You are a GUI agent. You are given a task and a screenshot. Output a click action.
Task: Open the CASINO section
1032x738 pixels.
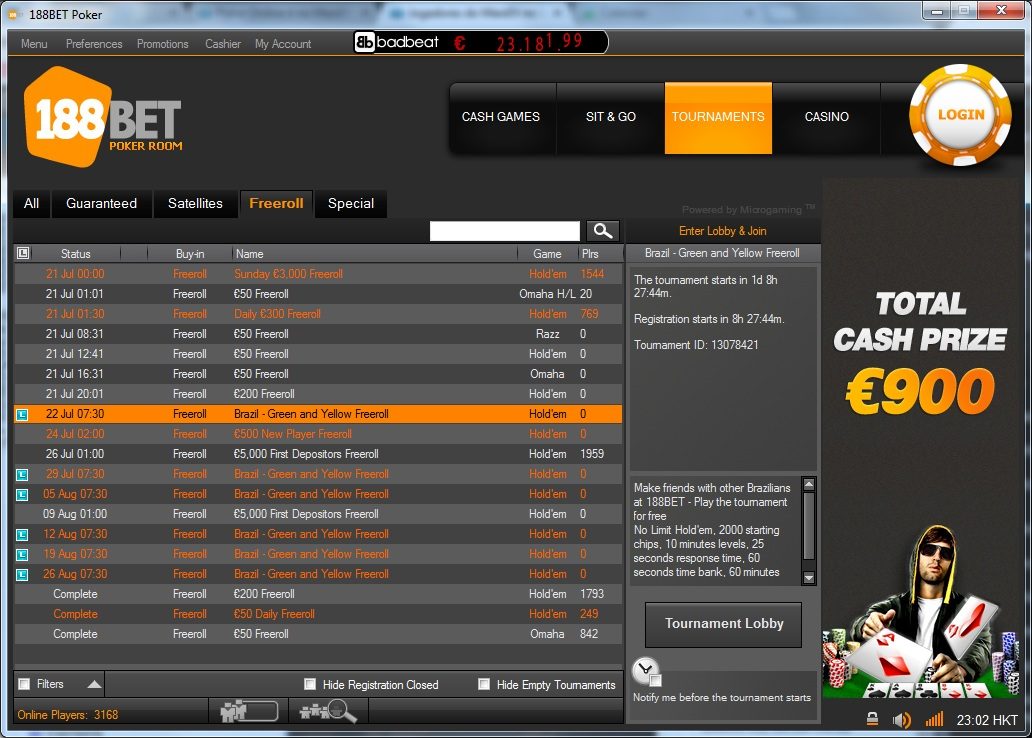click(827, 117)
